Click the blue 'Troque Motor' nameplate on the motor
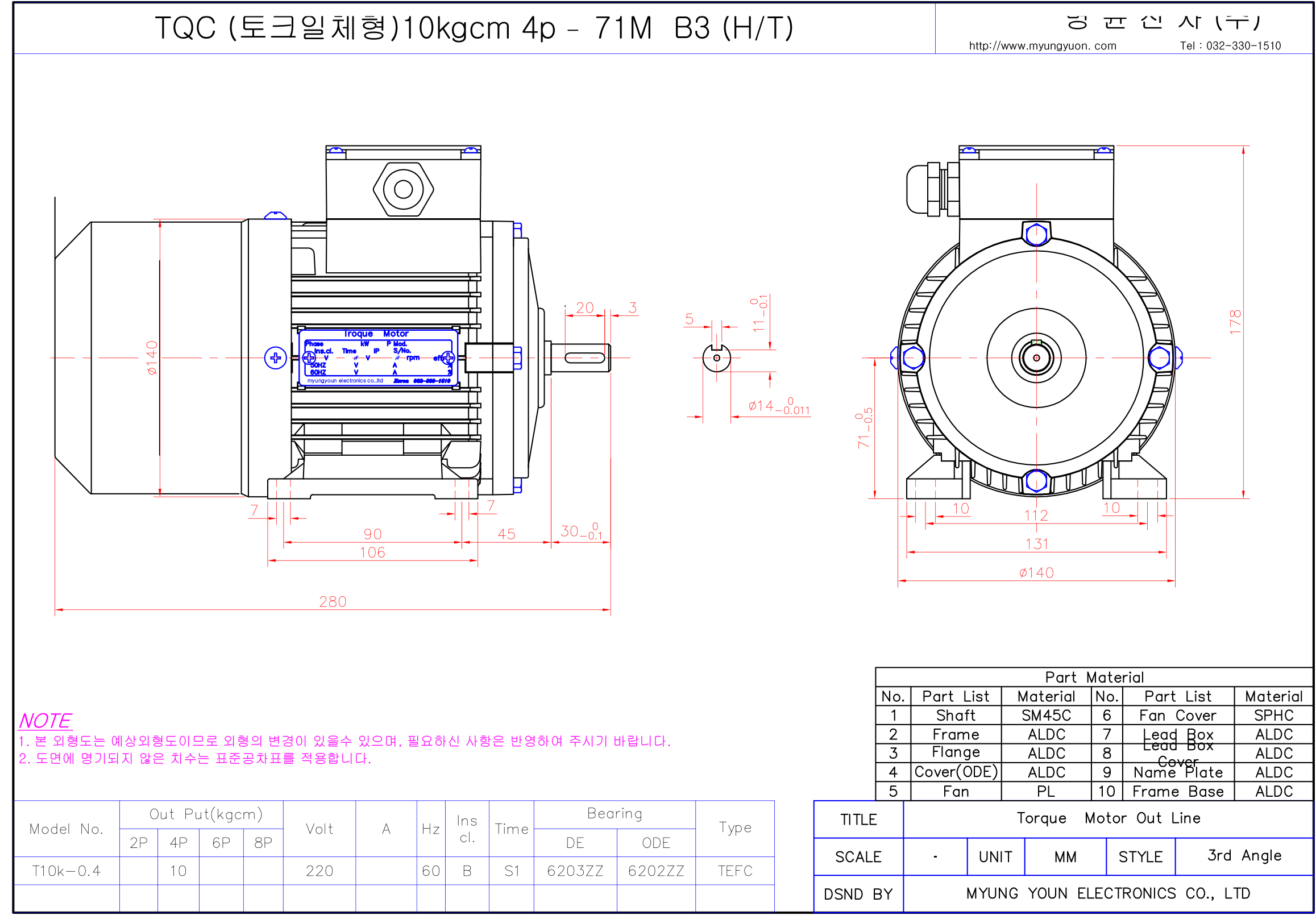 378,357
